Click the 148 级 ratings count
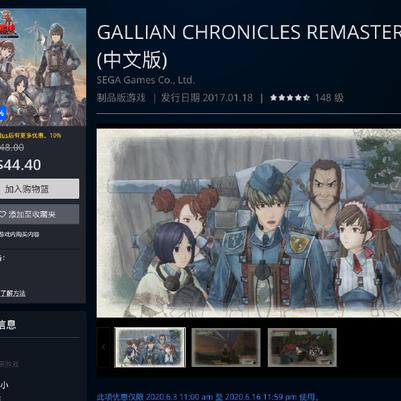Viewport: 401px width, 401px height. (x=329, y=98)
